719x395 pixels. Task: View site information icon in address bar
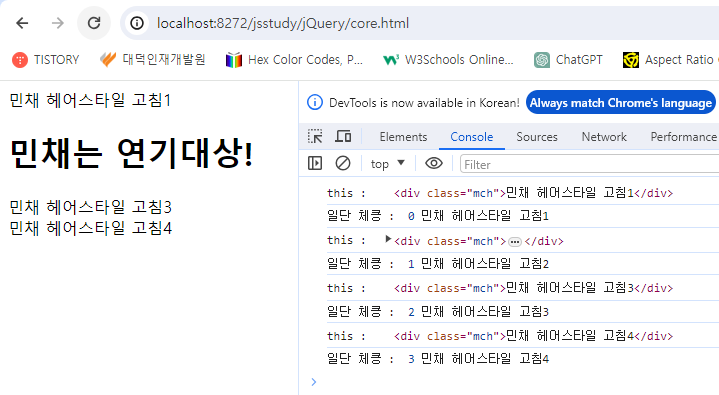137,23
